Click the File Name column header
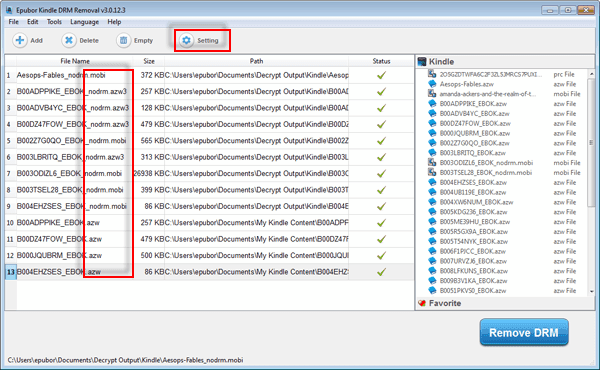The height and width of the screenshot is (370, 600). pyautogui.click(x=75, y=61)
